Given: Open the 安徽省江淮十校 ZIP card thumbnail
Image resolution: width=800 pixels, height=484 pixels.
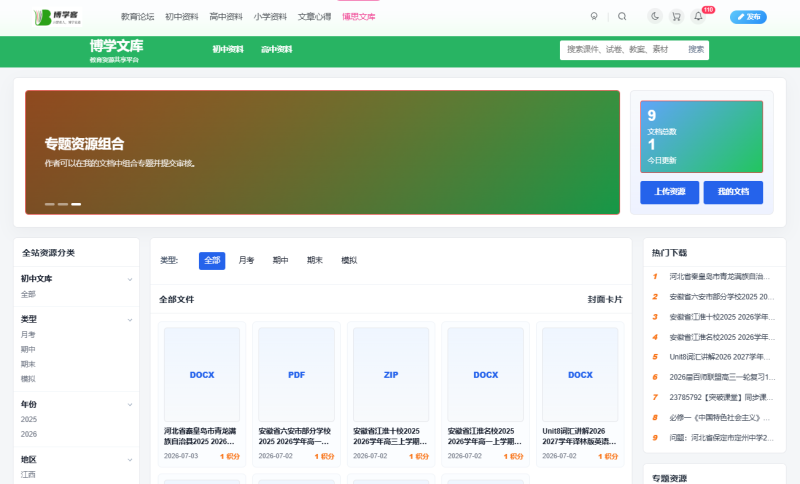Looking at the screenshot, I should [x=391, y=374].
